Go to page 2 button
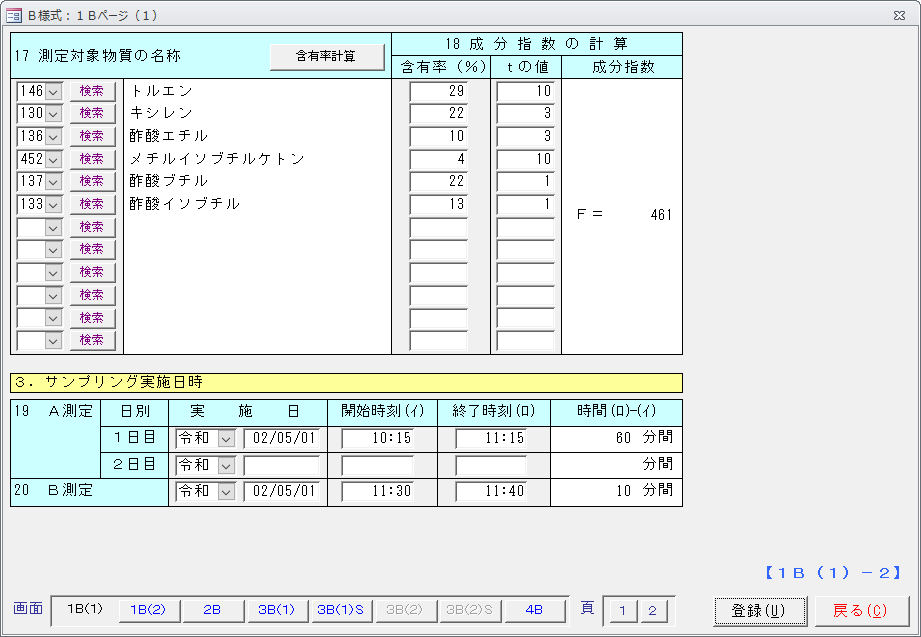The width and height of the screenshot is (921, 637). (652, 611)
